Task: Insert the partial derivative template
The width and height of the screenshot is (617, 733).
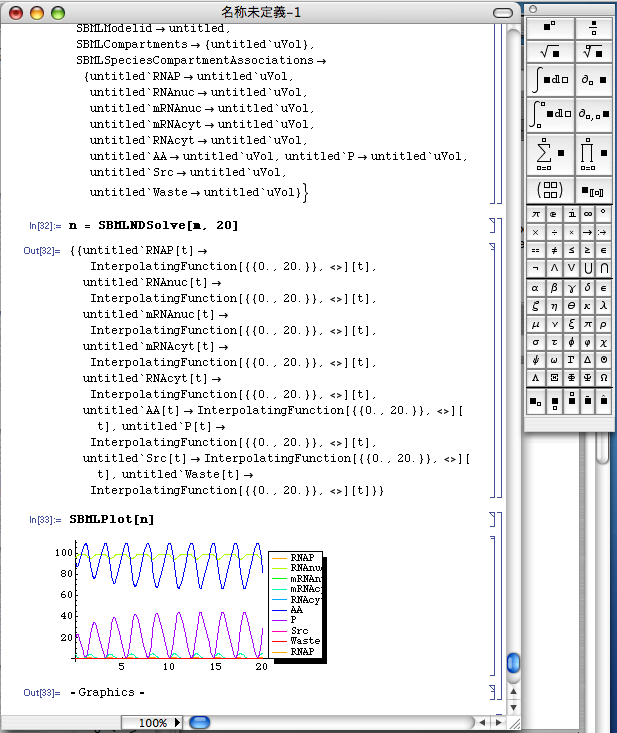Action: tap(594, 79)
